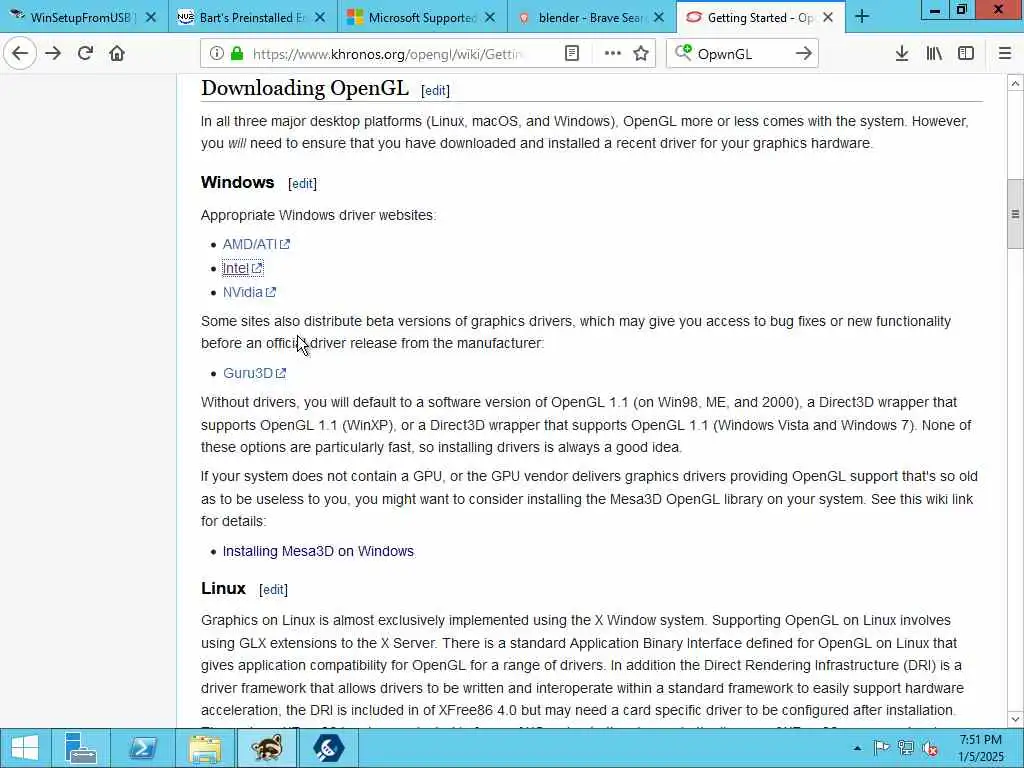Viewport: 1024px width, 768px height.
Task: Open the library bookshelf menu
Action: (x=934, y=54)
